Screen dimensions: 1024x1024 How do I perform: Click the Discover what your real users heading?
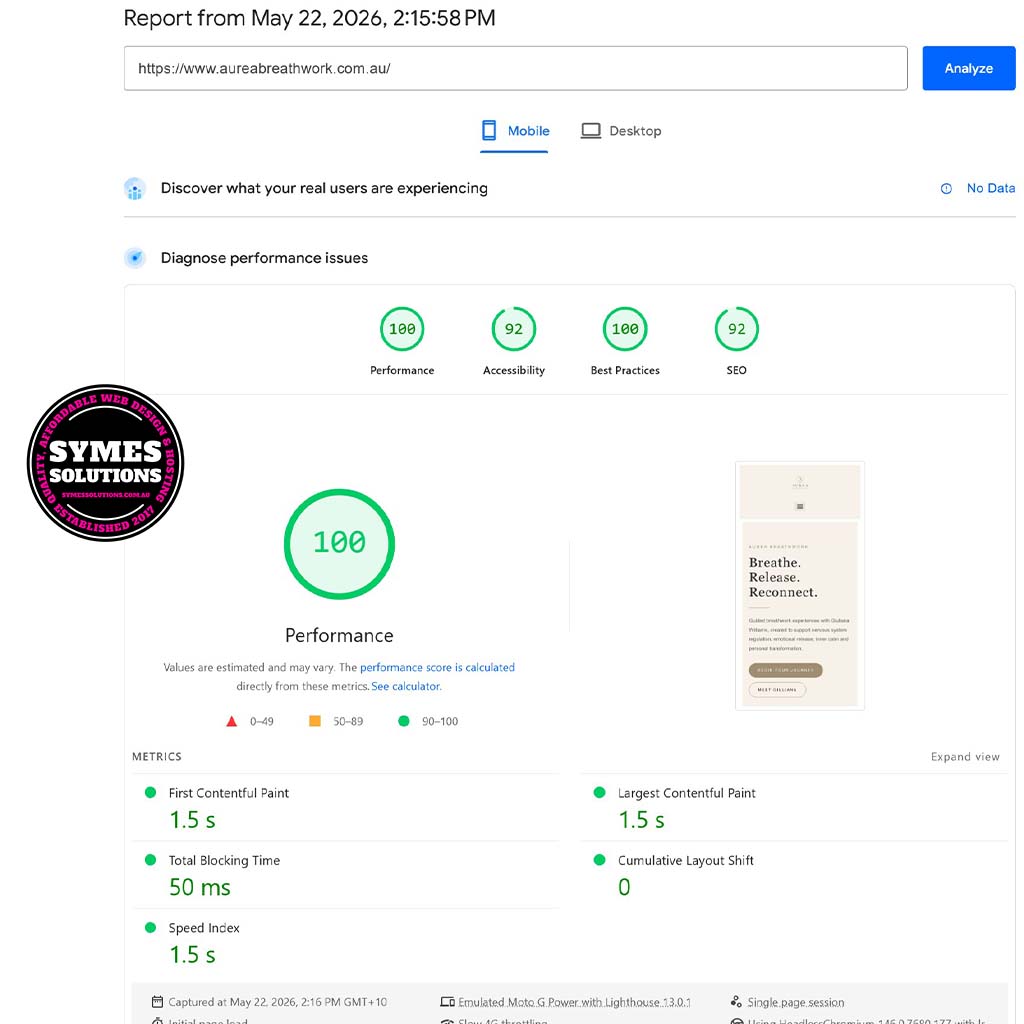pyautogui.click(x=324, y=188)
